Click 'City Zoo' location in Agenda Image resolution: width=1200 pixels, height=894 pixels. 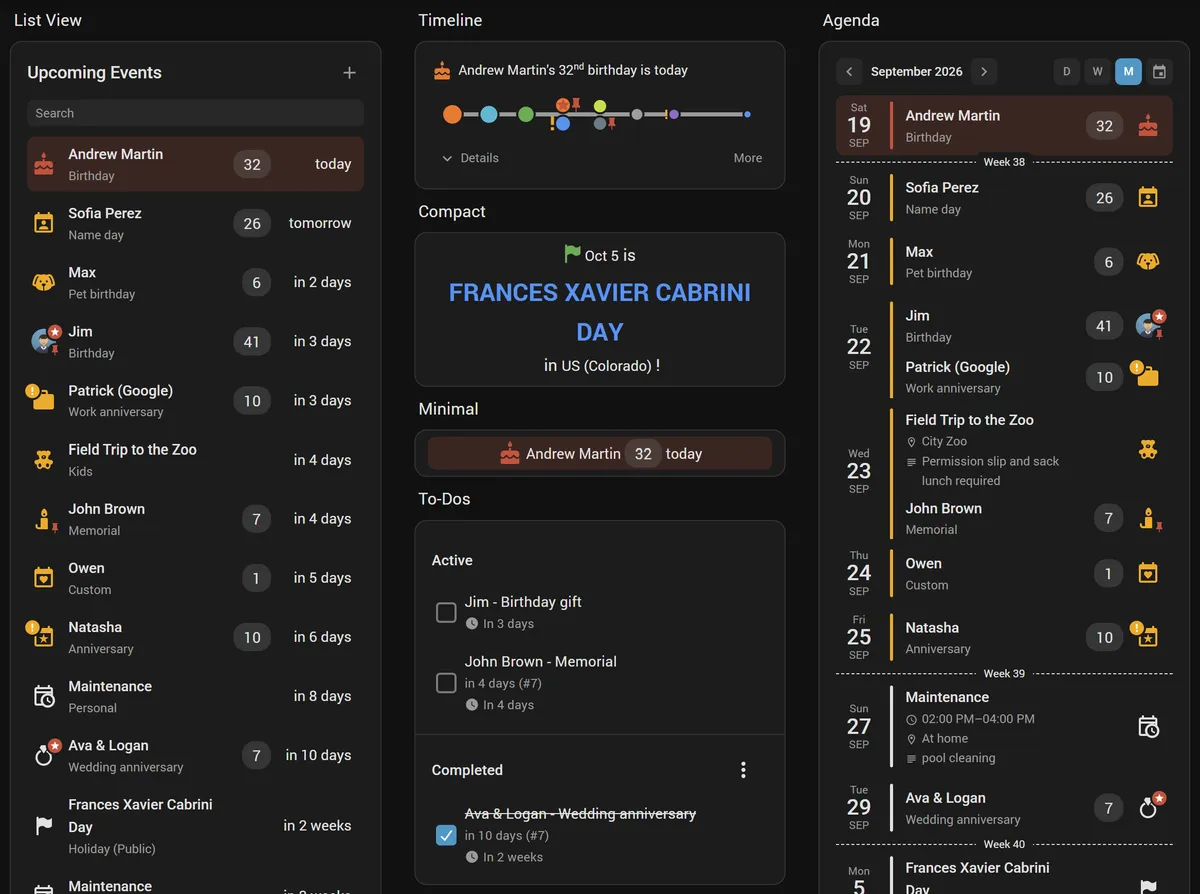click(944, 441)
